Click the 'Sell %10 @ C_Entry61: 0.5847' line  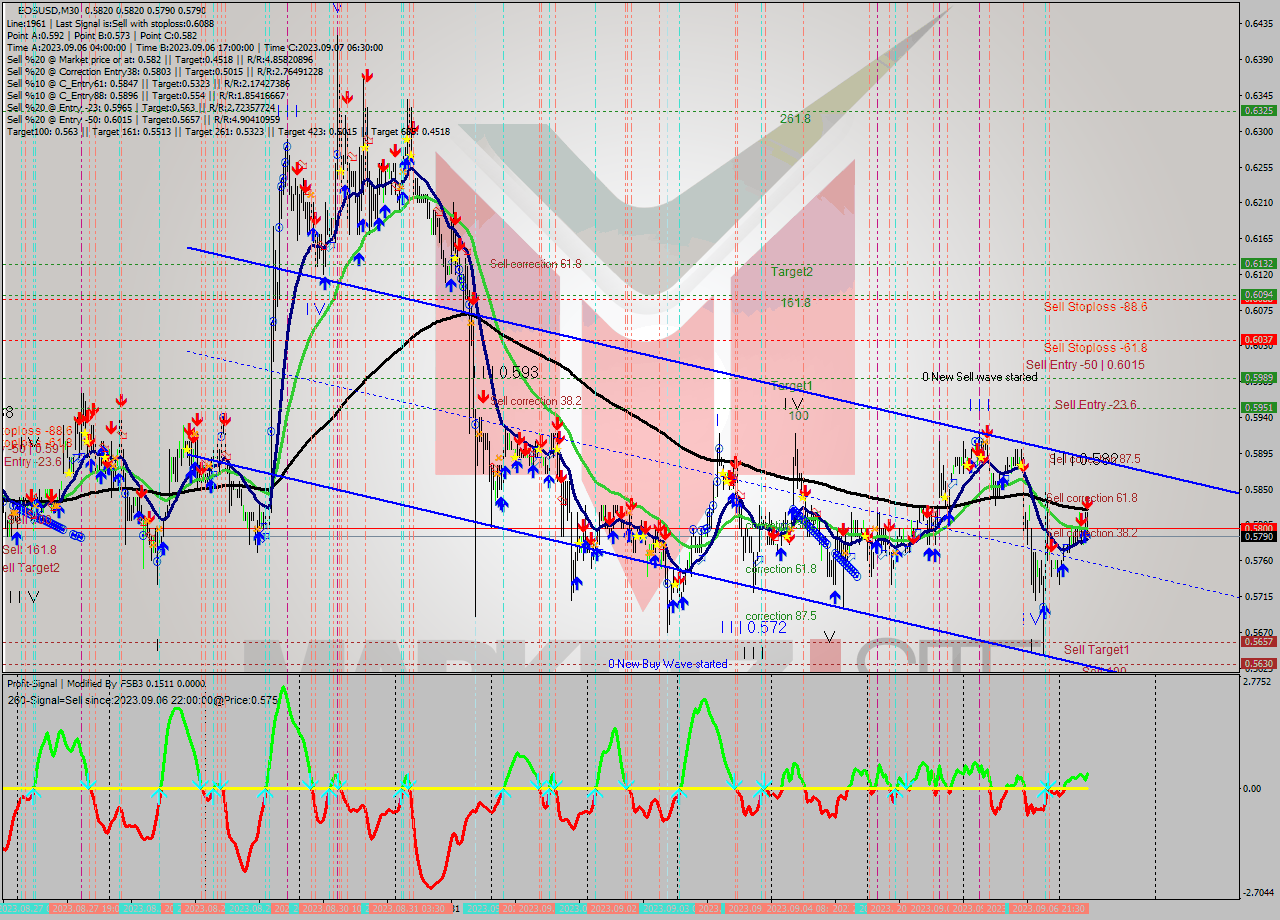[x=148, y=83]
